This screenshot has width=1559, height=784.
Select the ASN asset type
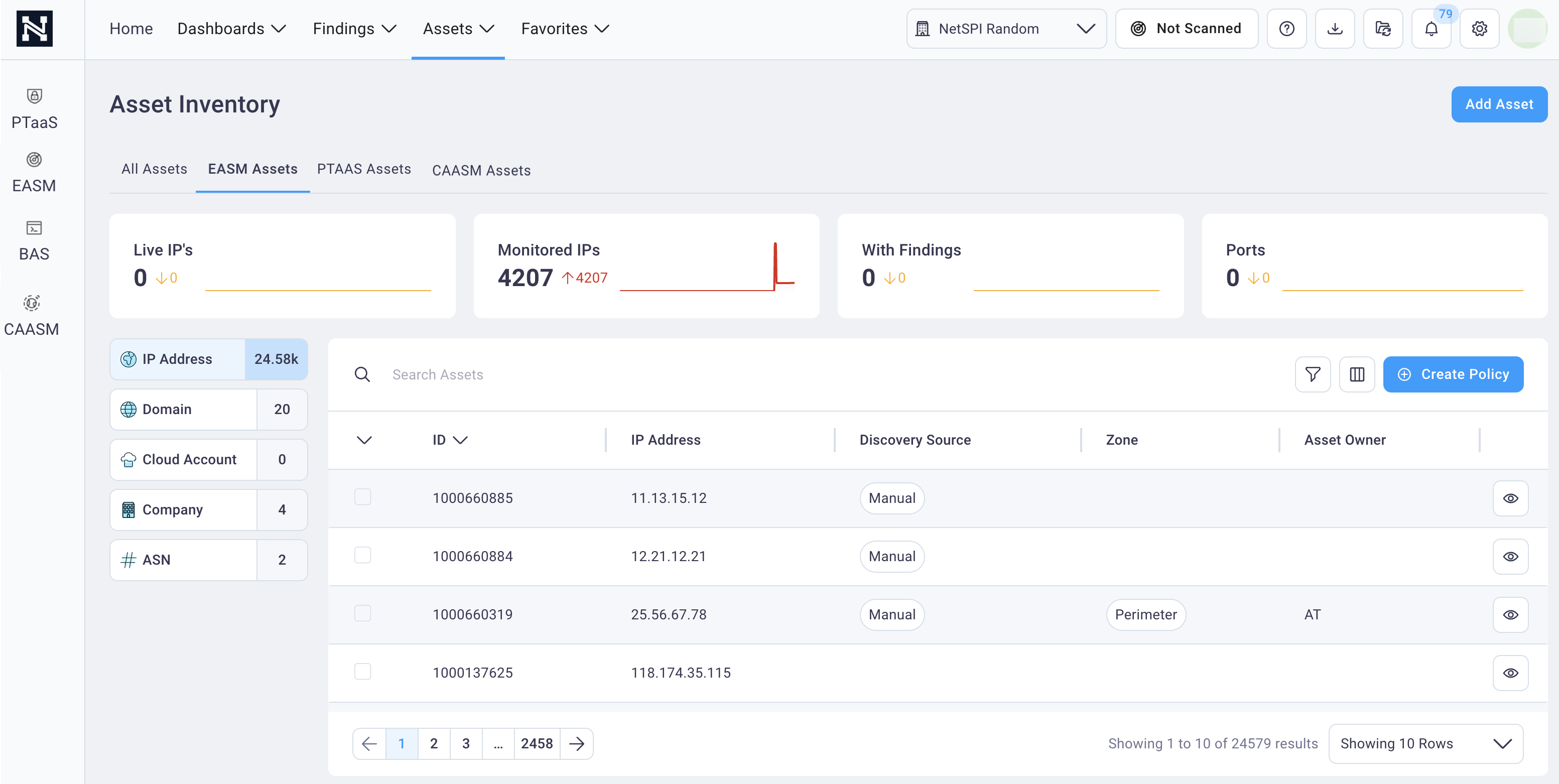point(209,560)
